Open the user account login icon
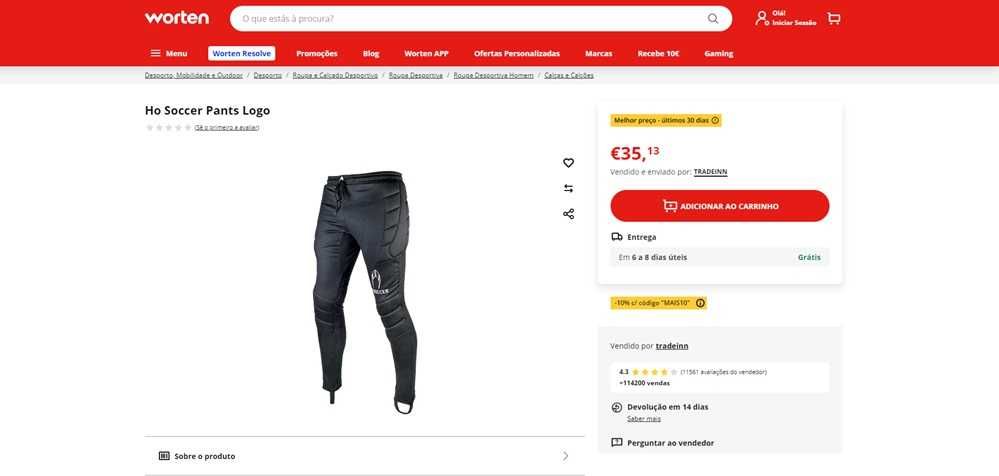 coord(761,18)
